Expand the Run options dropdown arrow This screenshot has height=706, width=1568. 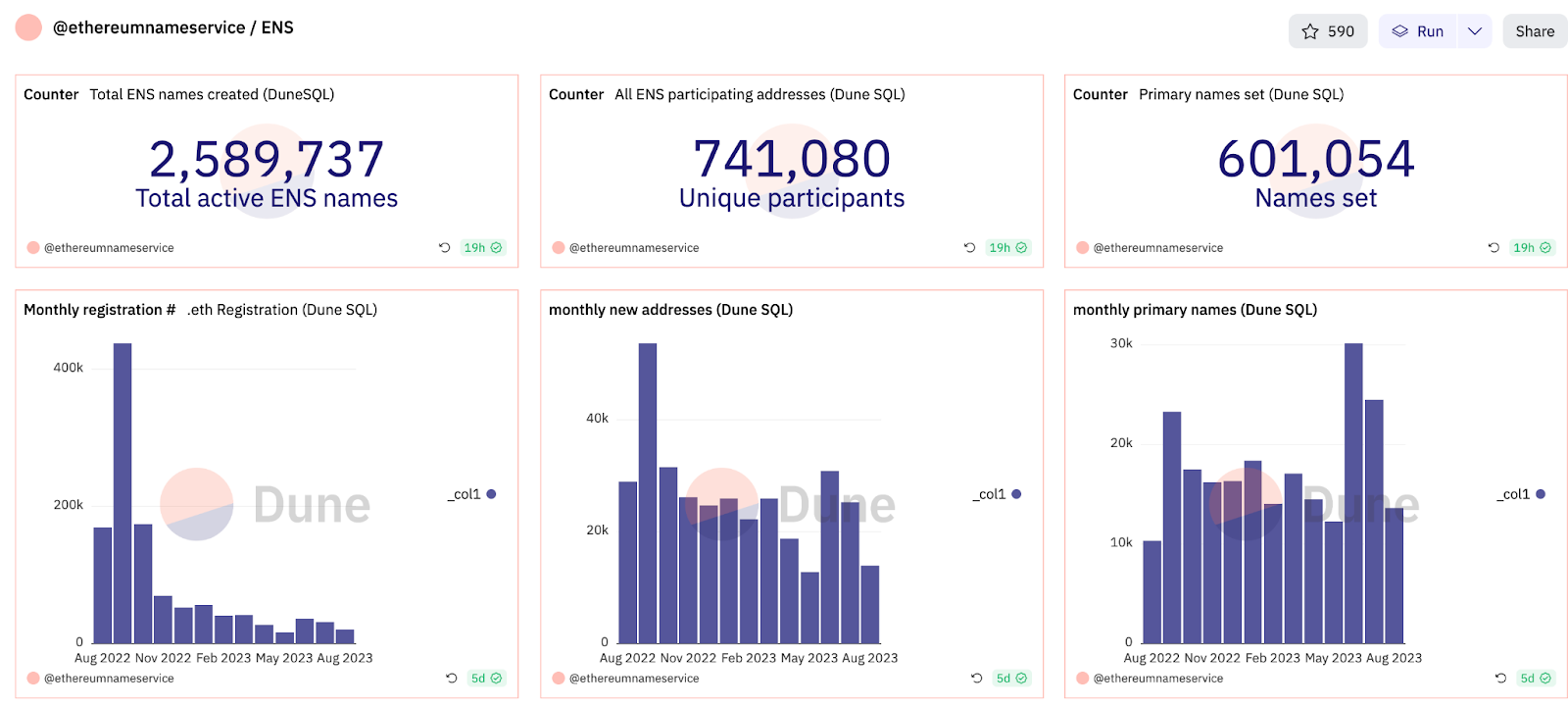coord(1474,31)
